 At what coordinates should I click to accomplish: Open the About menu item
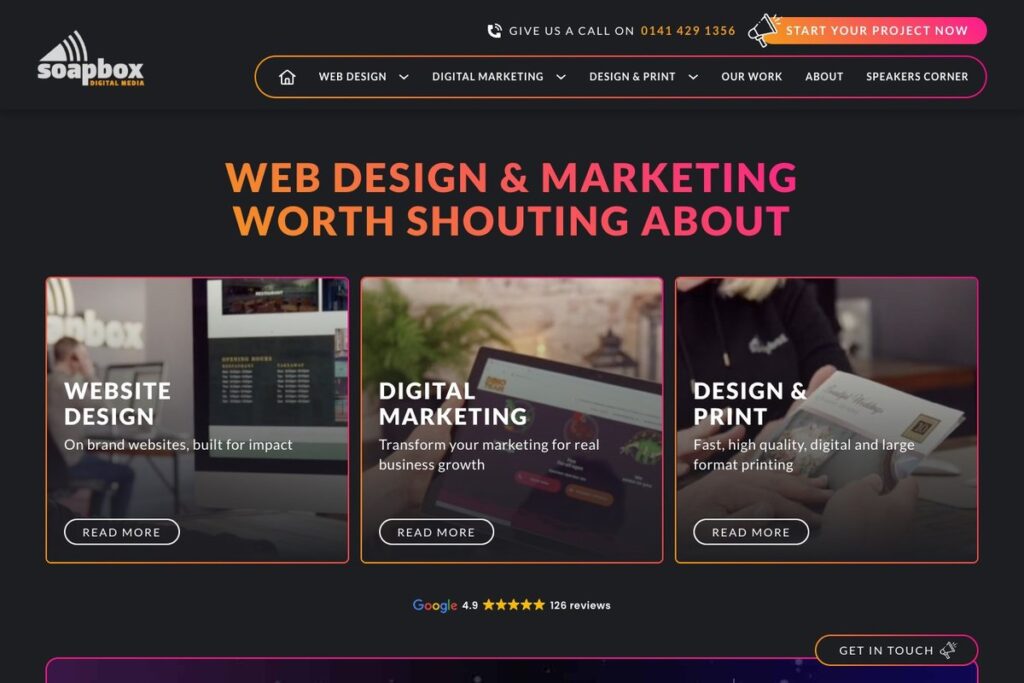coord(824,76)
